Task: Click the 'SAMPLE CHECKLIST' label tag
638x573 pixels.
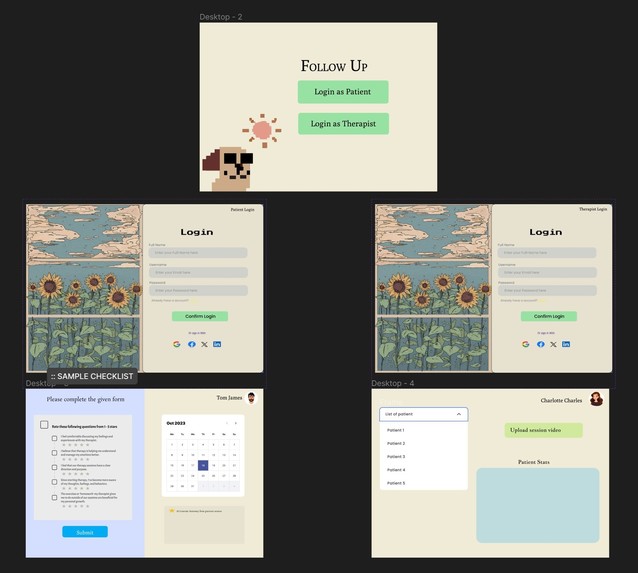Action: (x=92, y=376)
